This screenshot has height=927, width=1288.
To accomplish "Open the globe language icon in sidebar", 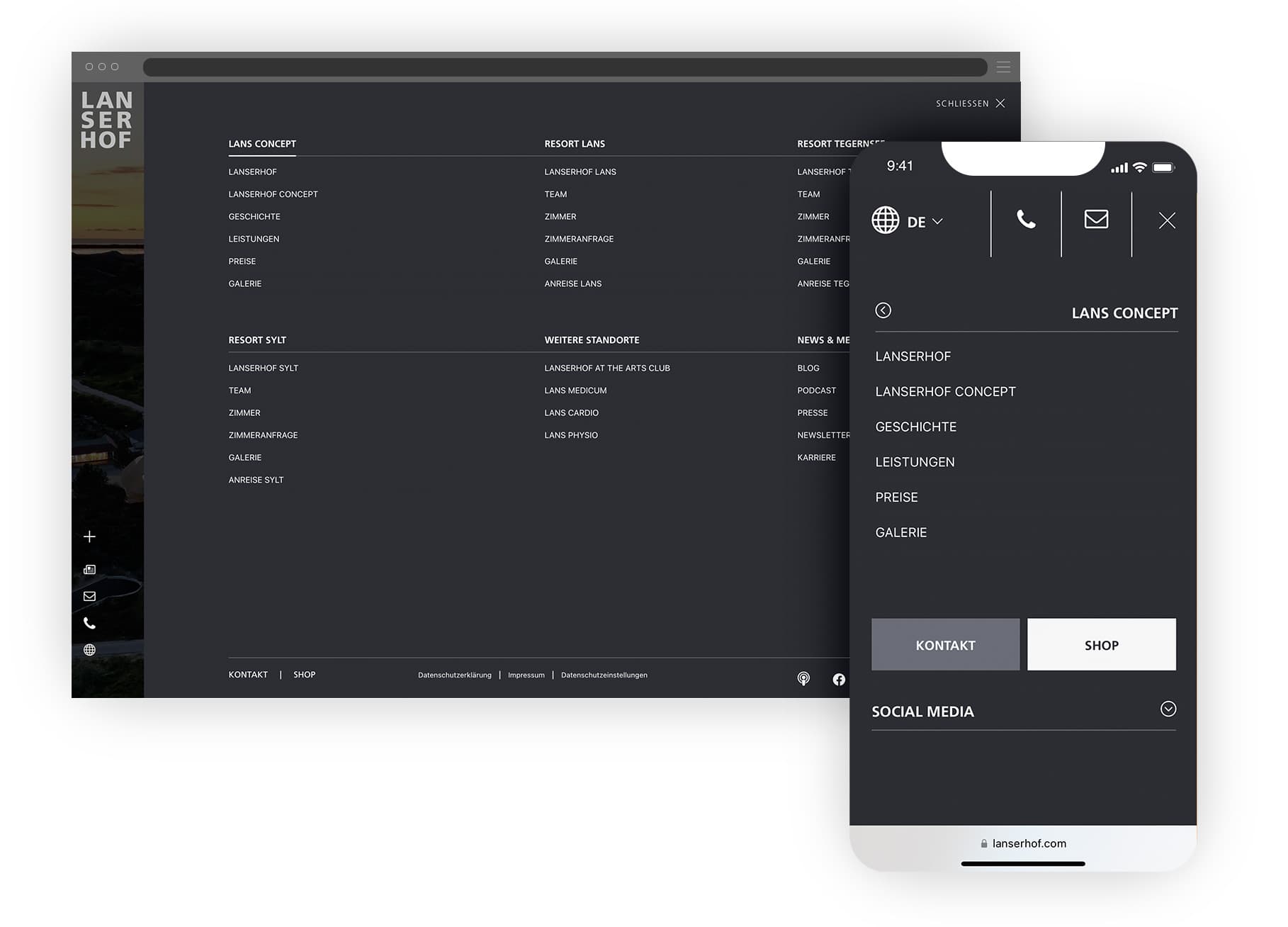I will (89, 650).
